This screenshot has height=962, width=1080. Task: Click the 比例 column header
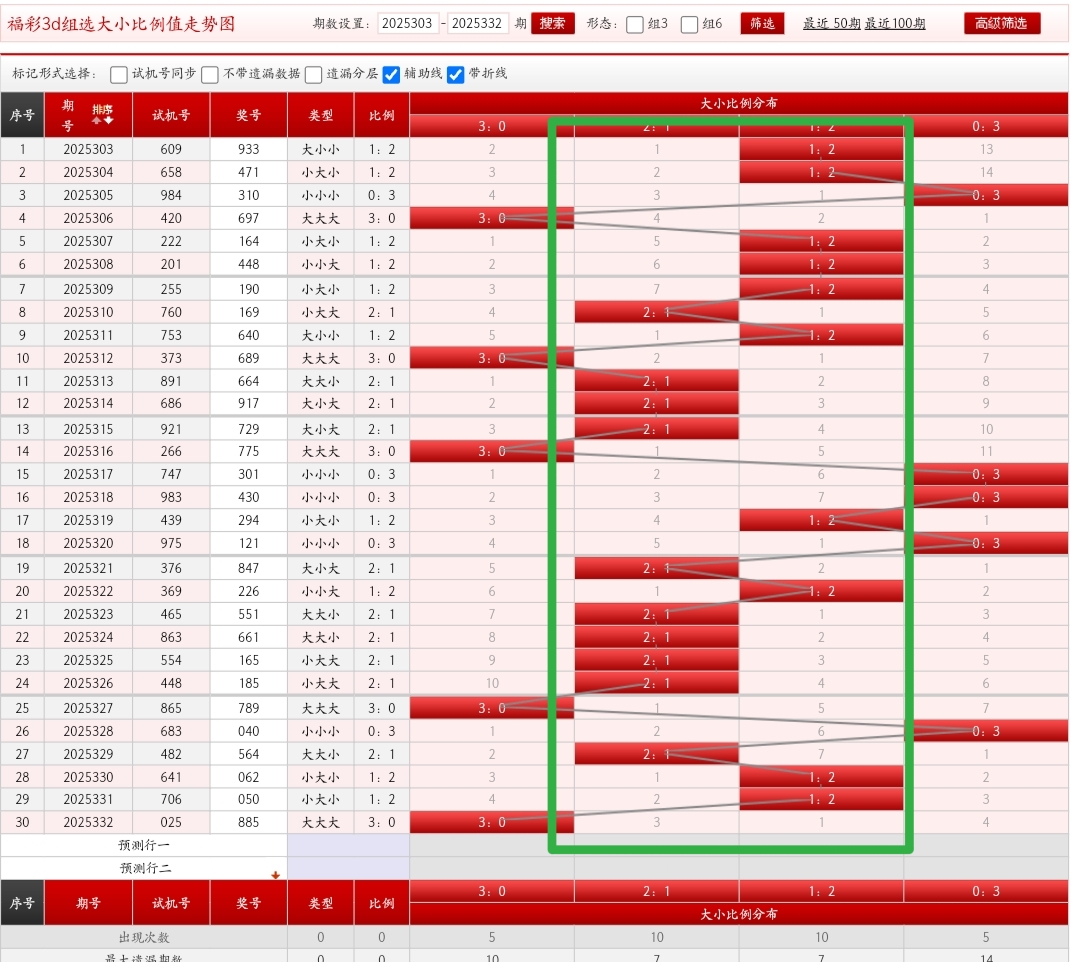point(382,115)
